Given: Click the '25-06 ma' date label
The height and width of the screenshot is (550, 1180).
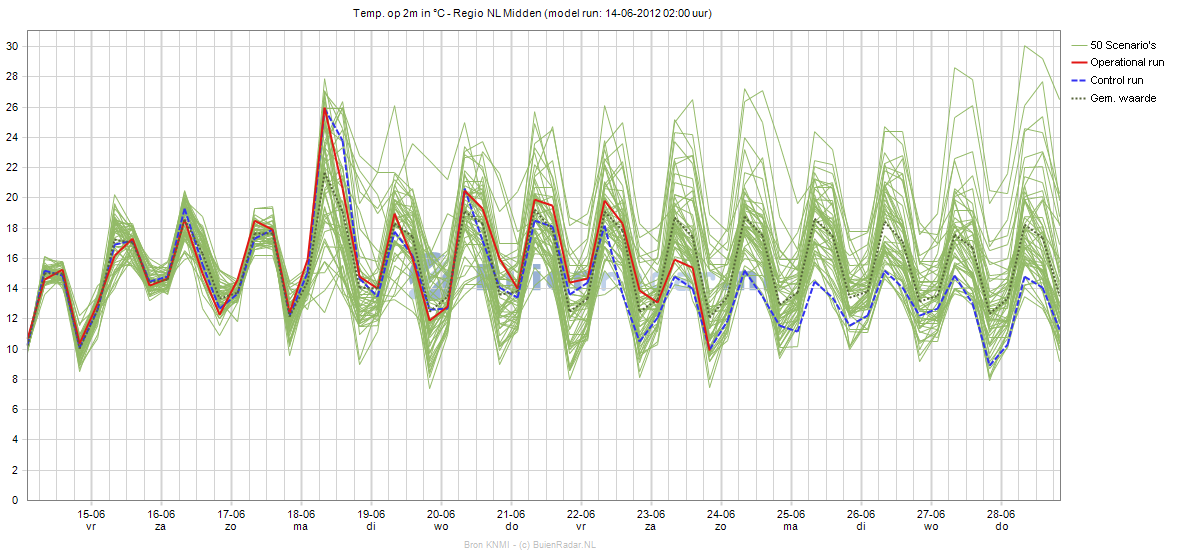Looking at the screenshot, I should click(x=791, y=521).
